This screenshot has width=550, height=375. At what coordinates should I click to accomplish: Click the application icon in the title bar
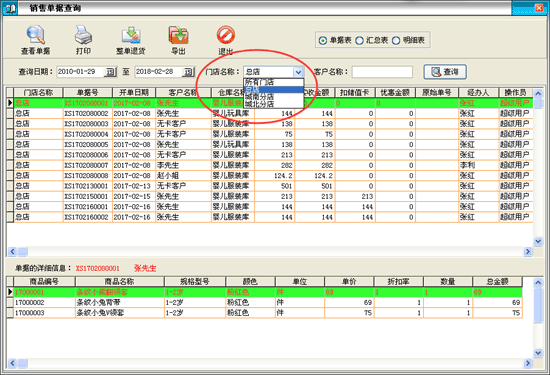pyautogui.click(x=10, y=8)
